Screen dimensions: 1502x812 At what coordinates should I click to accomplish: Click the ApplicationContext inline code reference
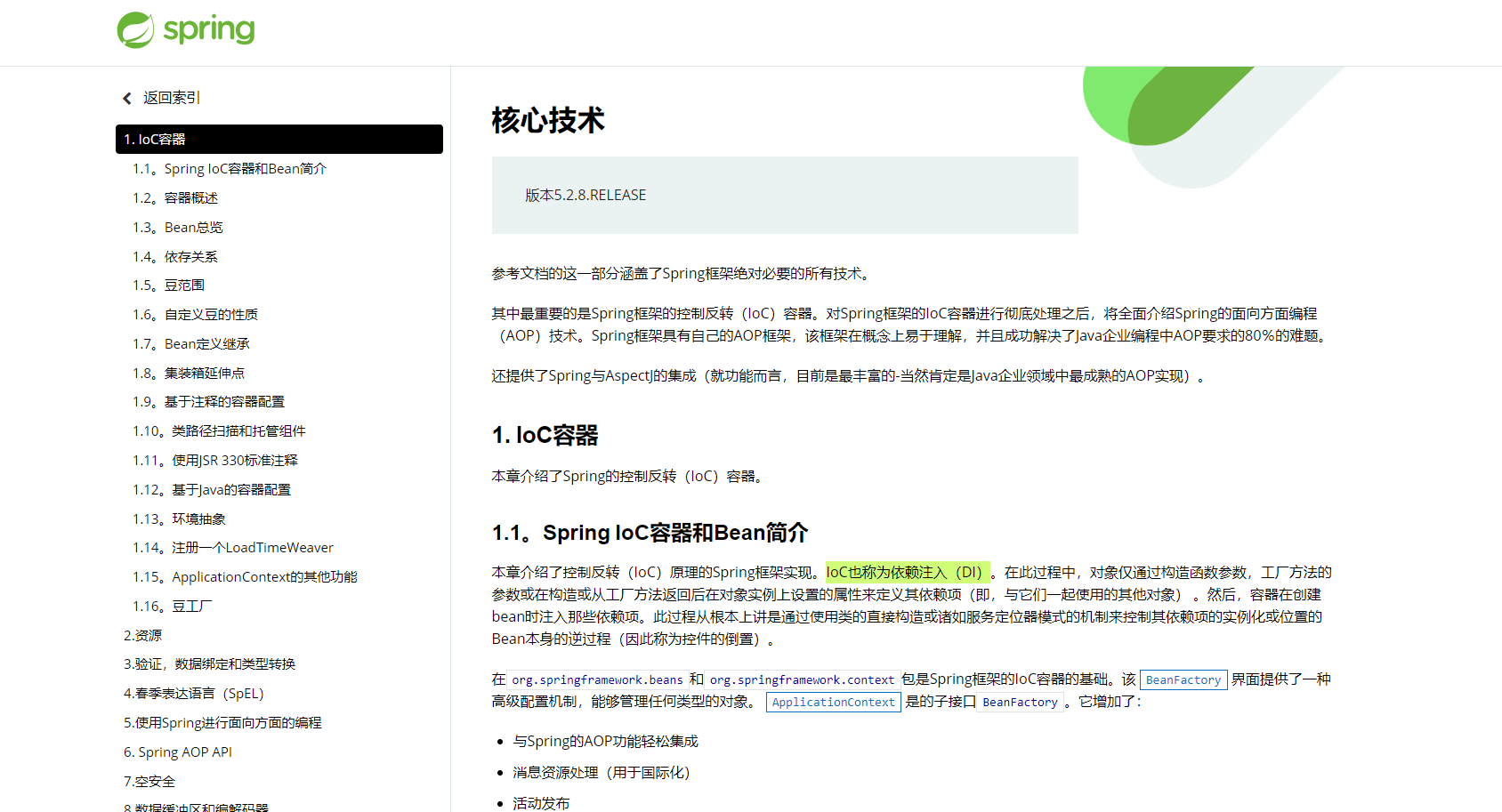click(x=833, y=702)
